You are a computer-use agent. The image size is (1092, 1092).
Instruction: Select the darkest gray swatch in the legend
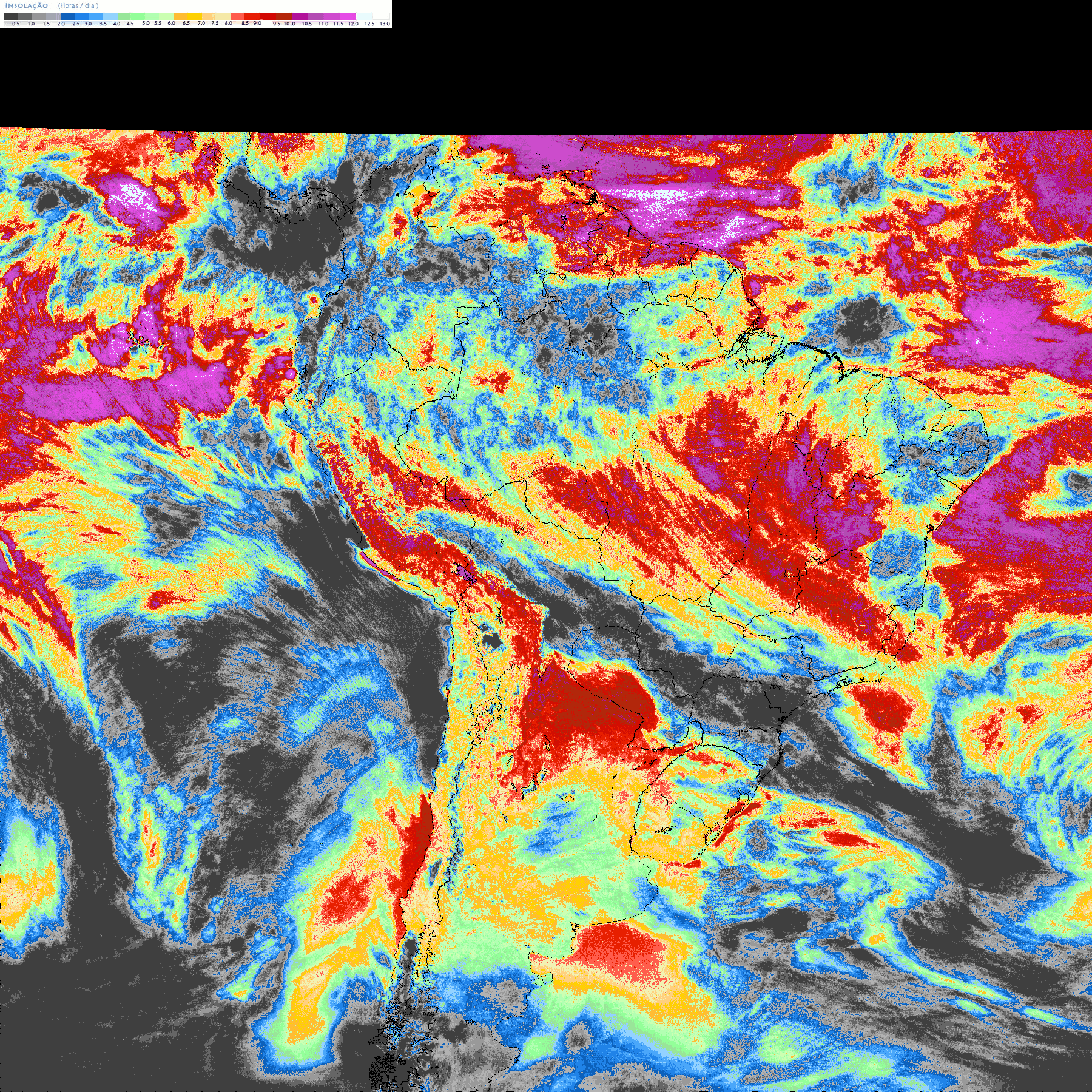tap(10, 16)
